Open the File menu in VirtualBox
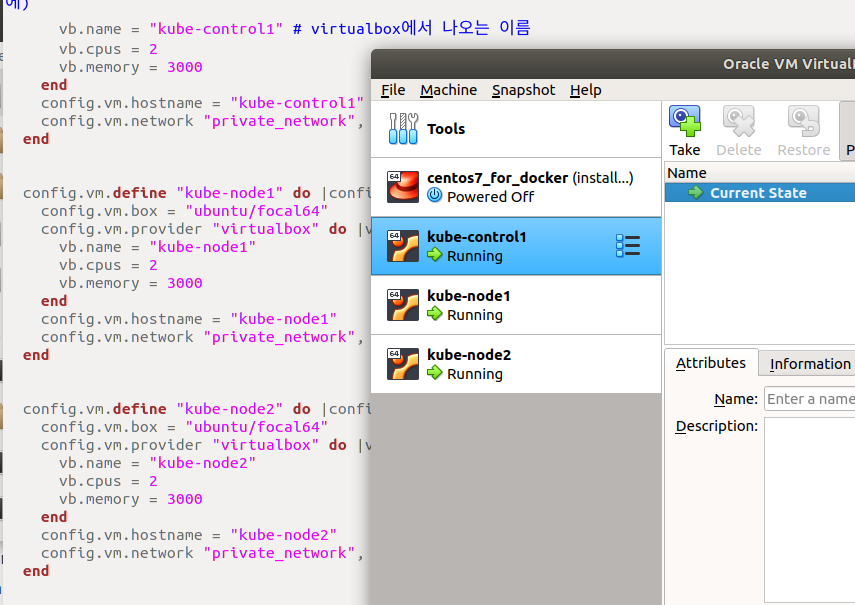This screenshot has height=605, width=855. point(393,90)
